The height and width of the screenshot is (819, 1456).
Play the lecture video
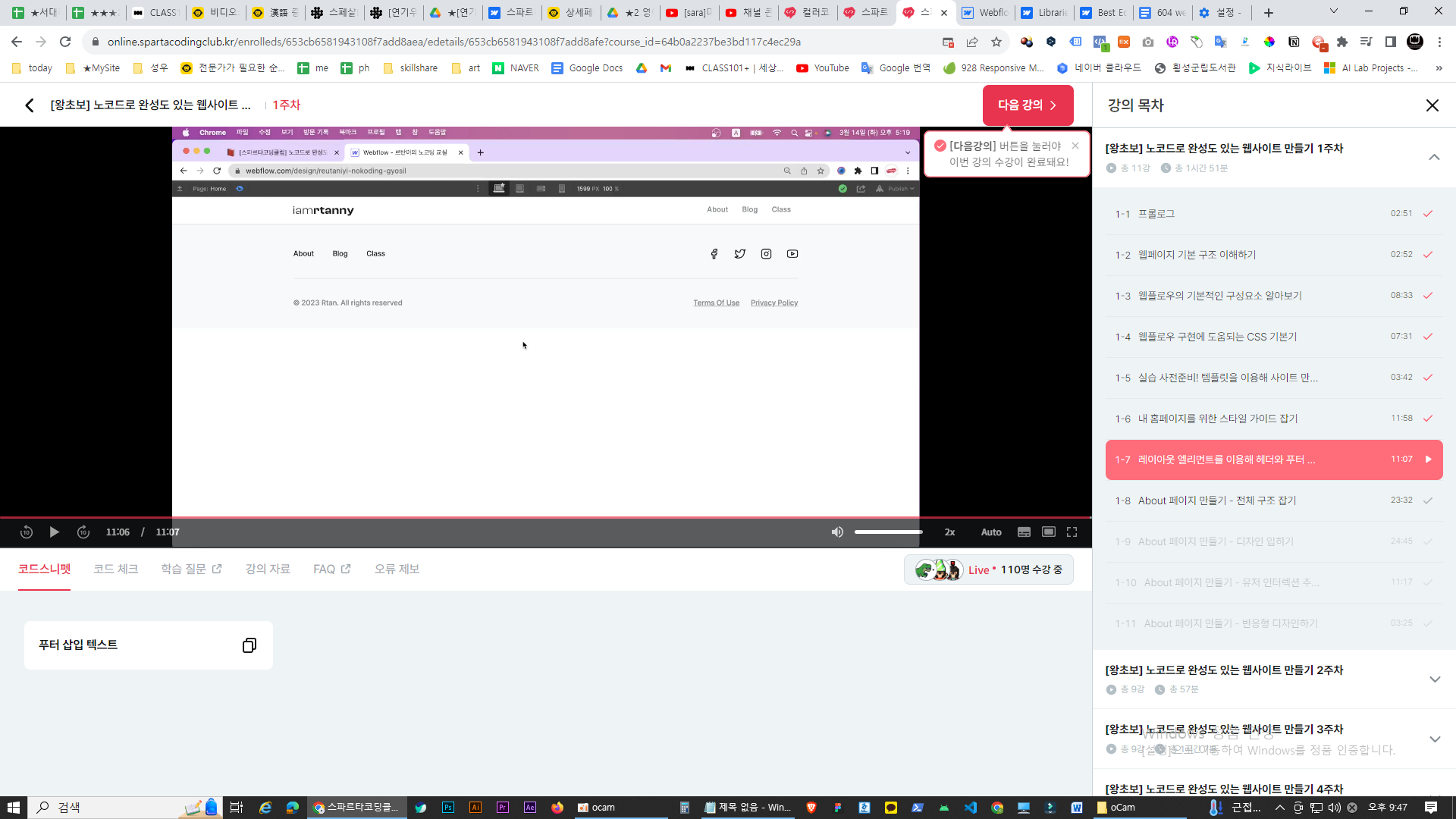[x=55, y=532]
